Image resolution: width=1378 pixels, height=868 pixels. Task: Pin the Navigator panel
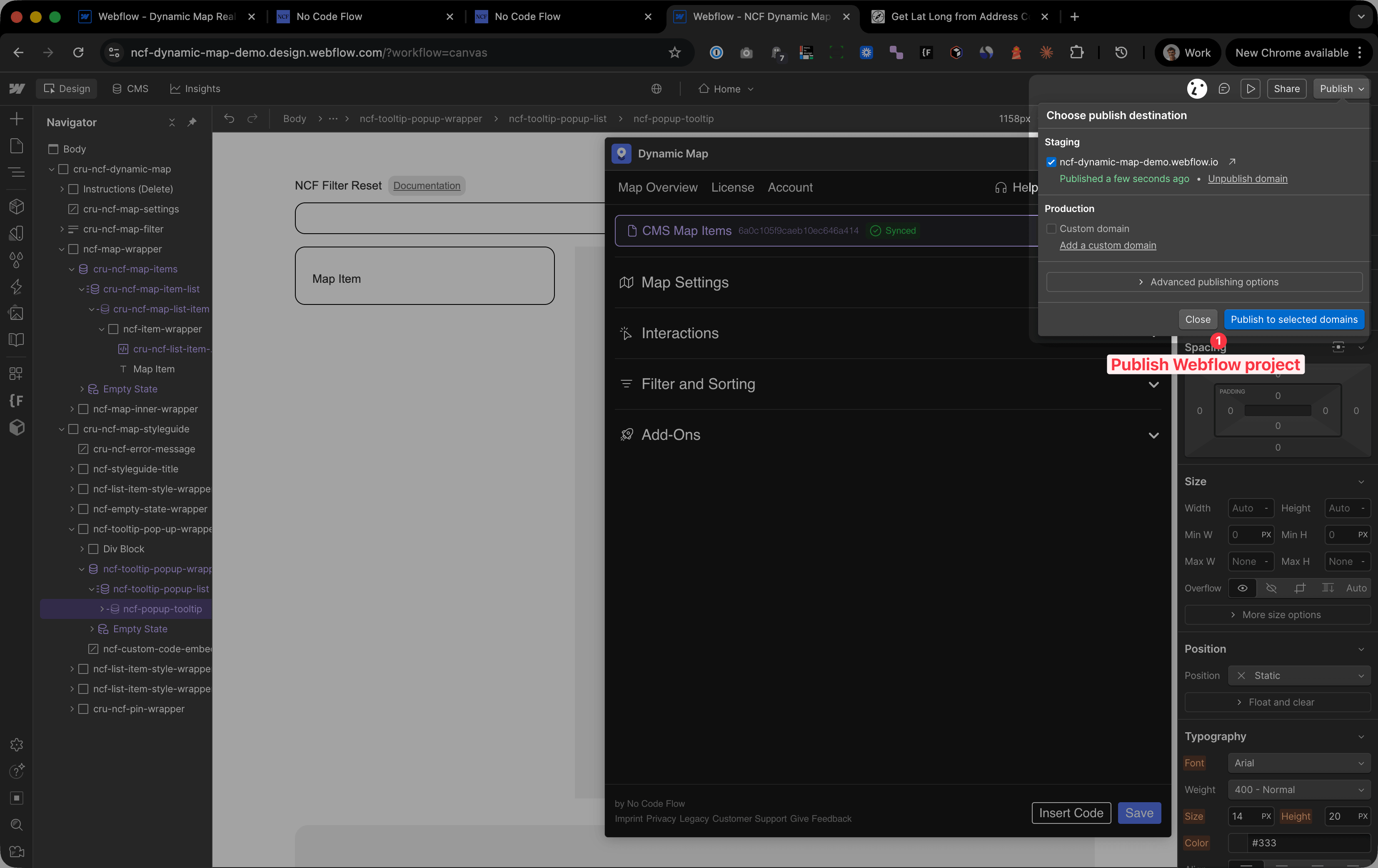click(192, 122)
